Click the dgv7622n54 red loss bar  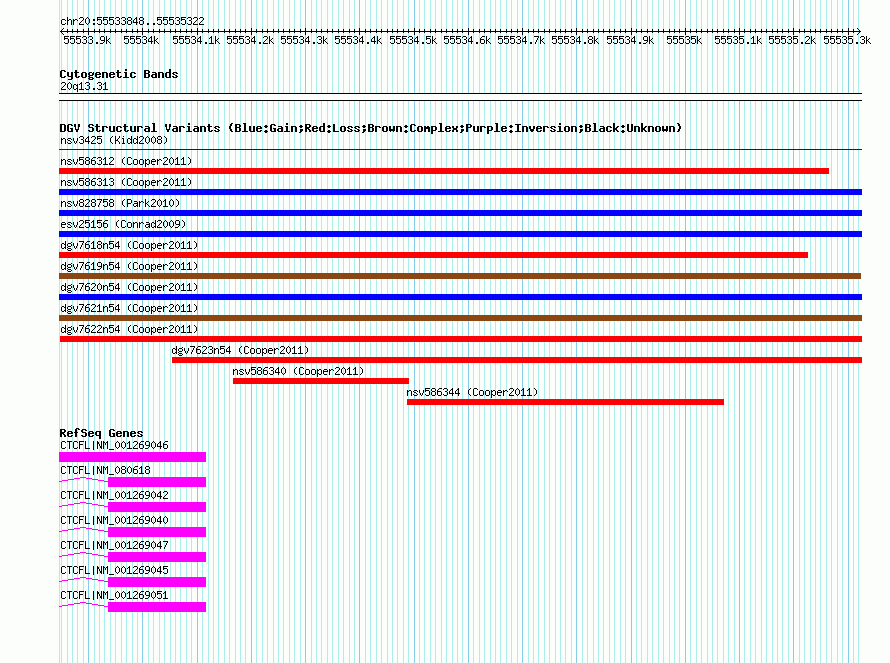460,339
